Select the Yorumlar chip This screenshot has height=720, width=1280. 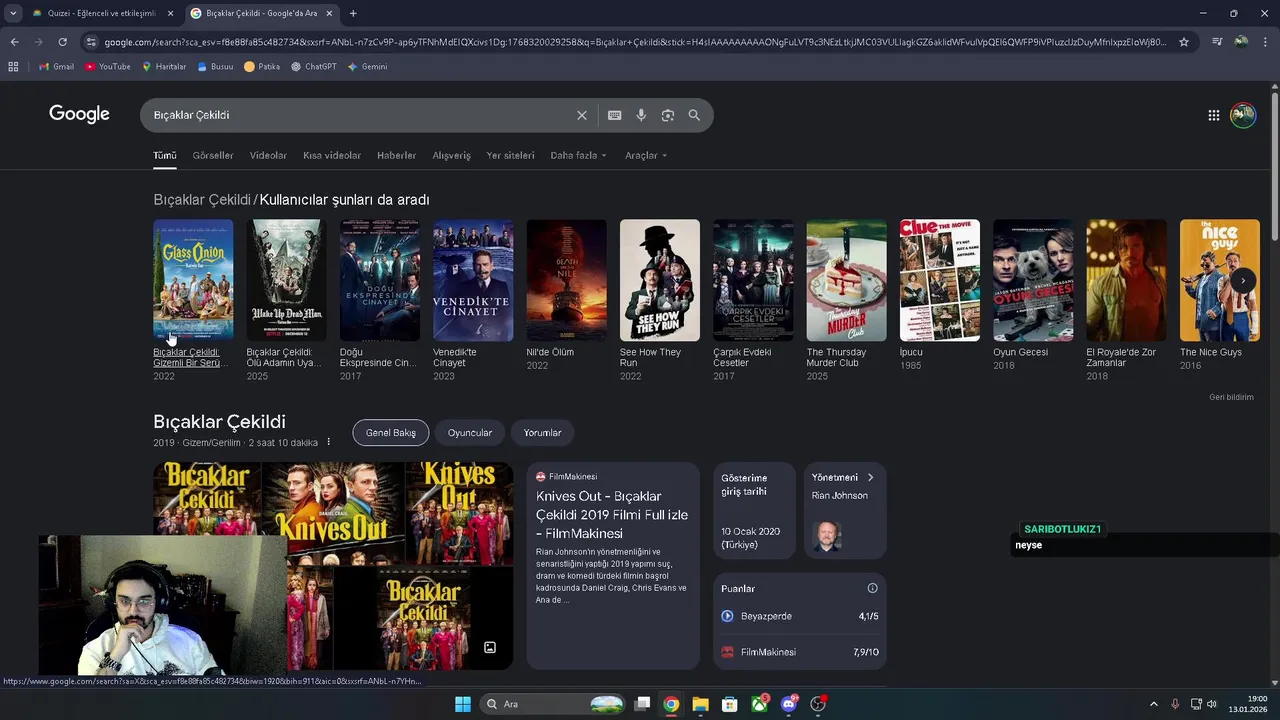click(542, 433)
